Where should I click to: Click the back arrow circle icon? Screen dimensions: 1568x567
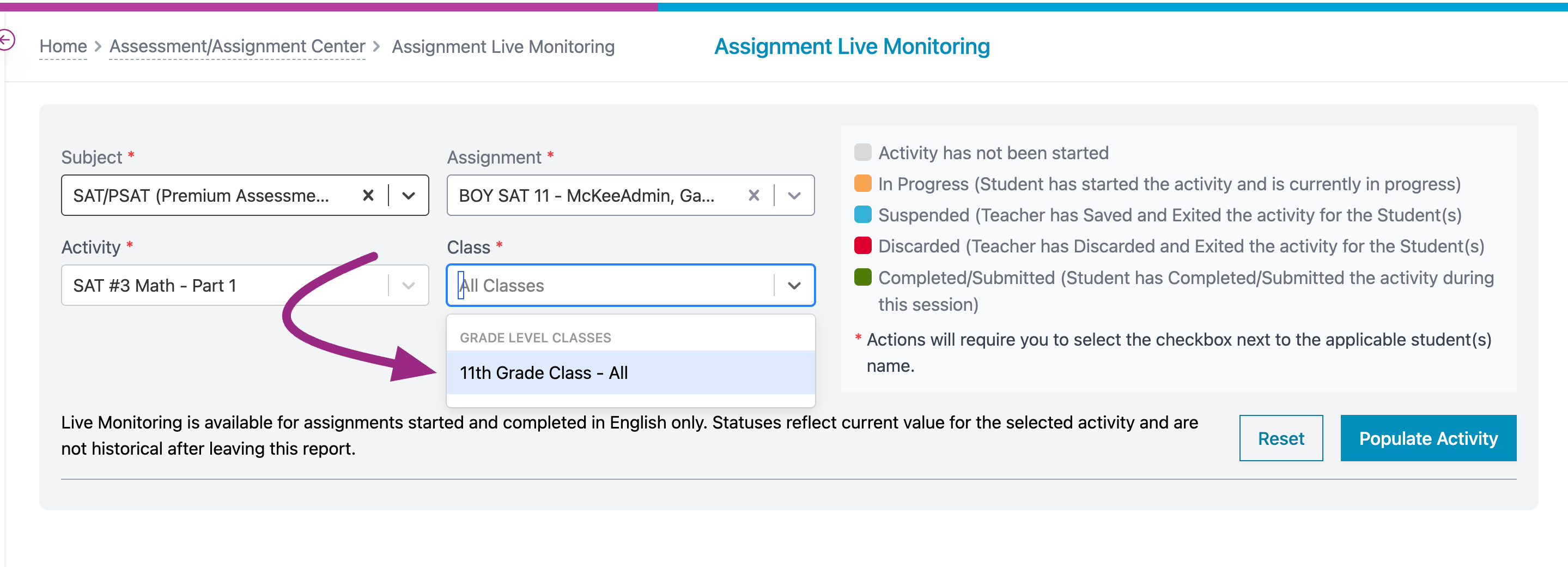click(6, 41)
